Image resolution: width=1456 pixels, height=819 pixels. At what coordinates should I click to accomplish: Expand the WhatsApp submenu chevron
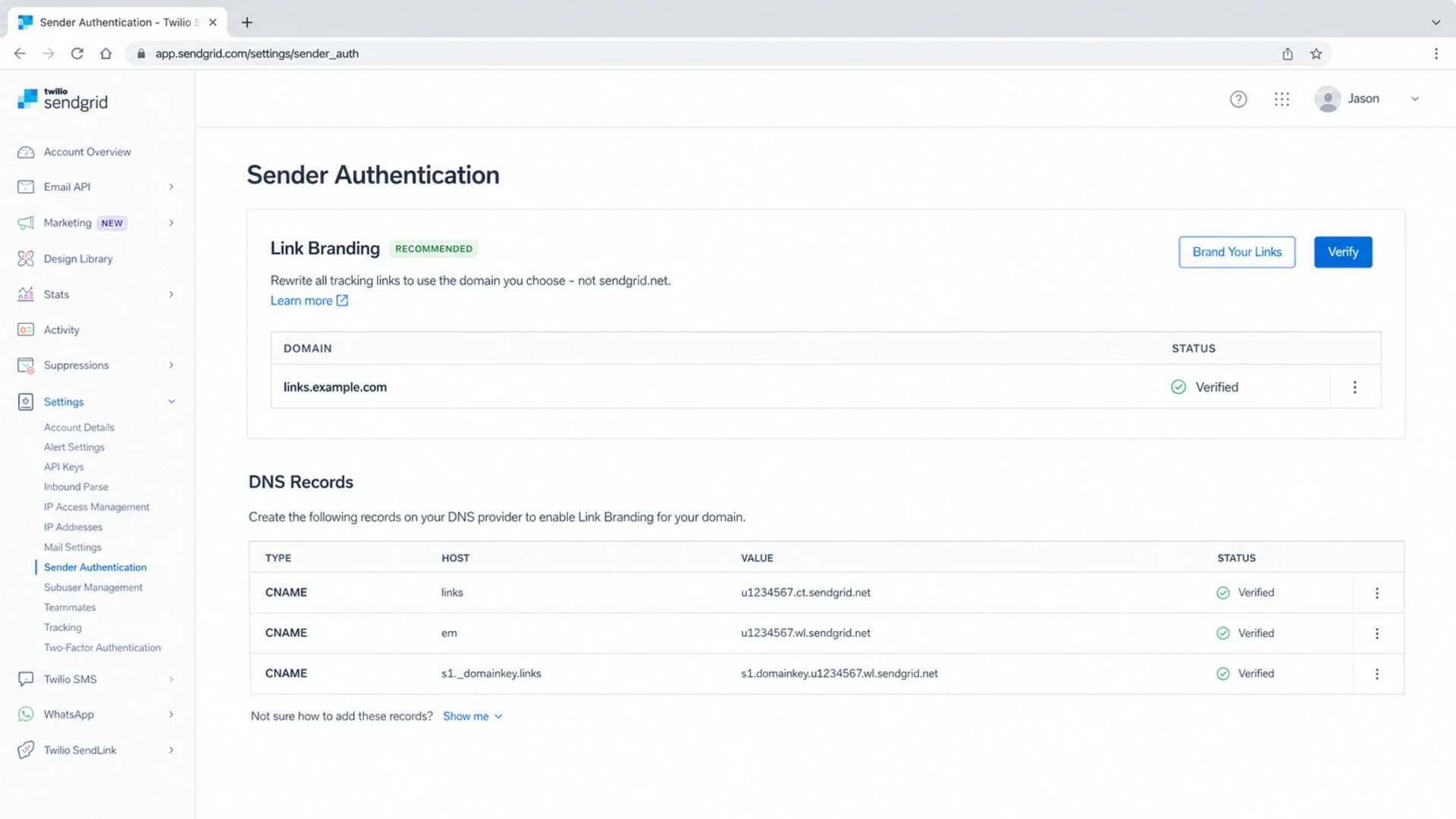171,714
